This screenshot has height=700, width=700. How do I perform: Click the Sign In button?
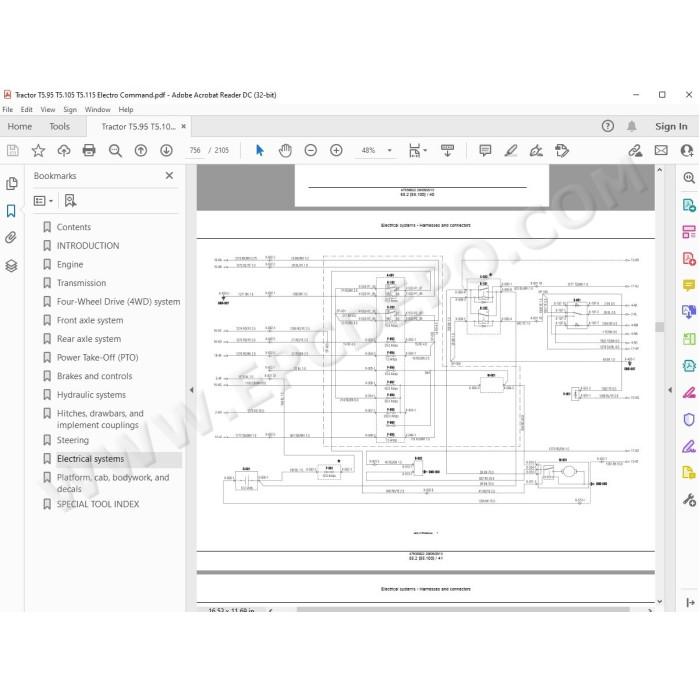(671, 126)
